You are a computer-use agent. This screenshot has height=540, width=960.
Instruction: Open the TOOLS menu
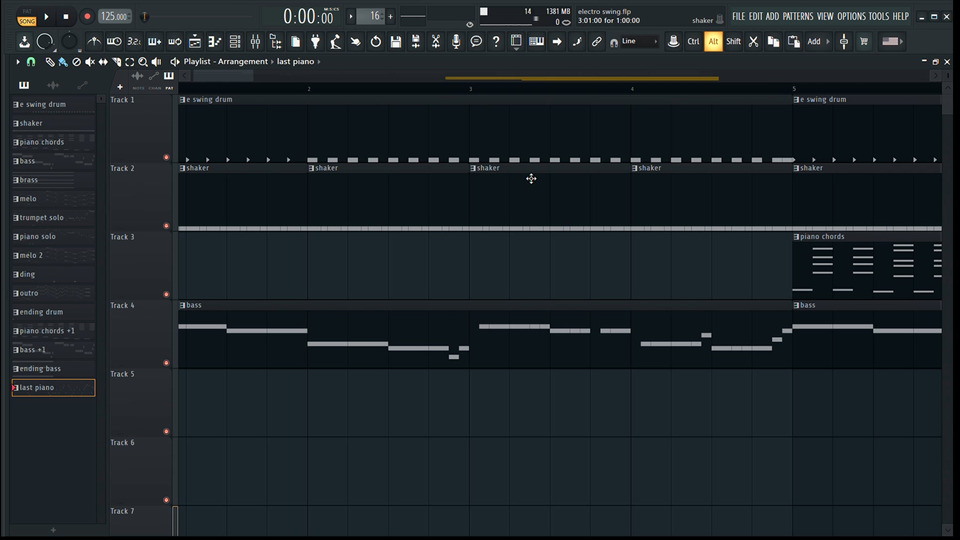pos(879,17)
